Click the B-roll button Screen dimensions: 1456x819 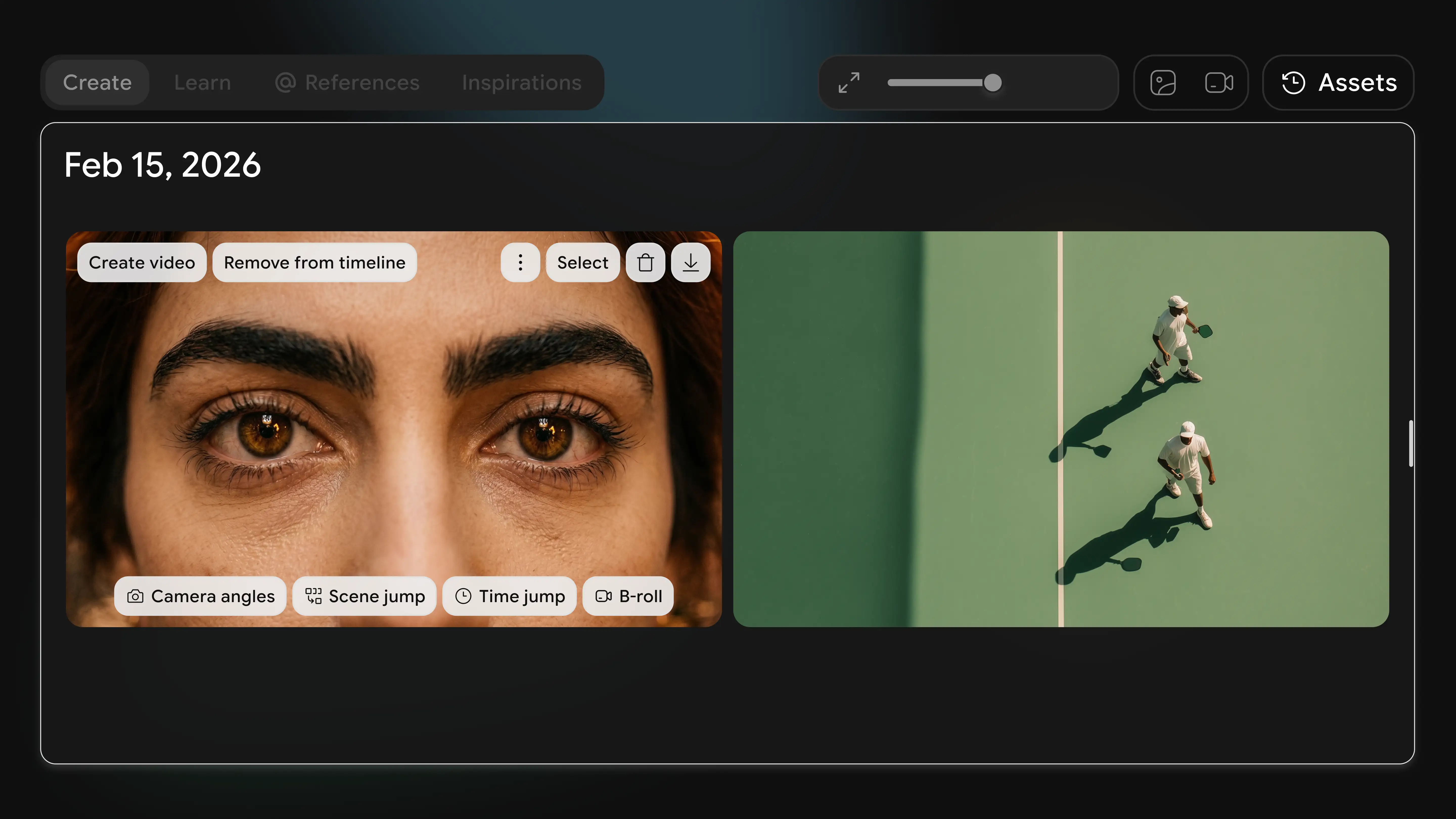628,596
